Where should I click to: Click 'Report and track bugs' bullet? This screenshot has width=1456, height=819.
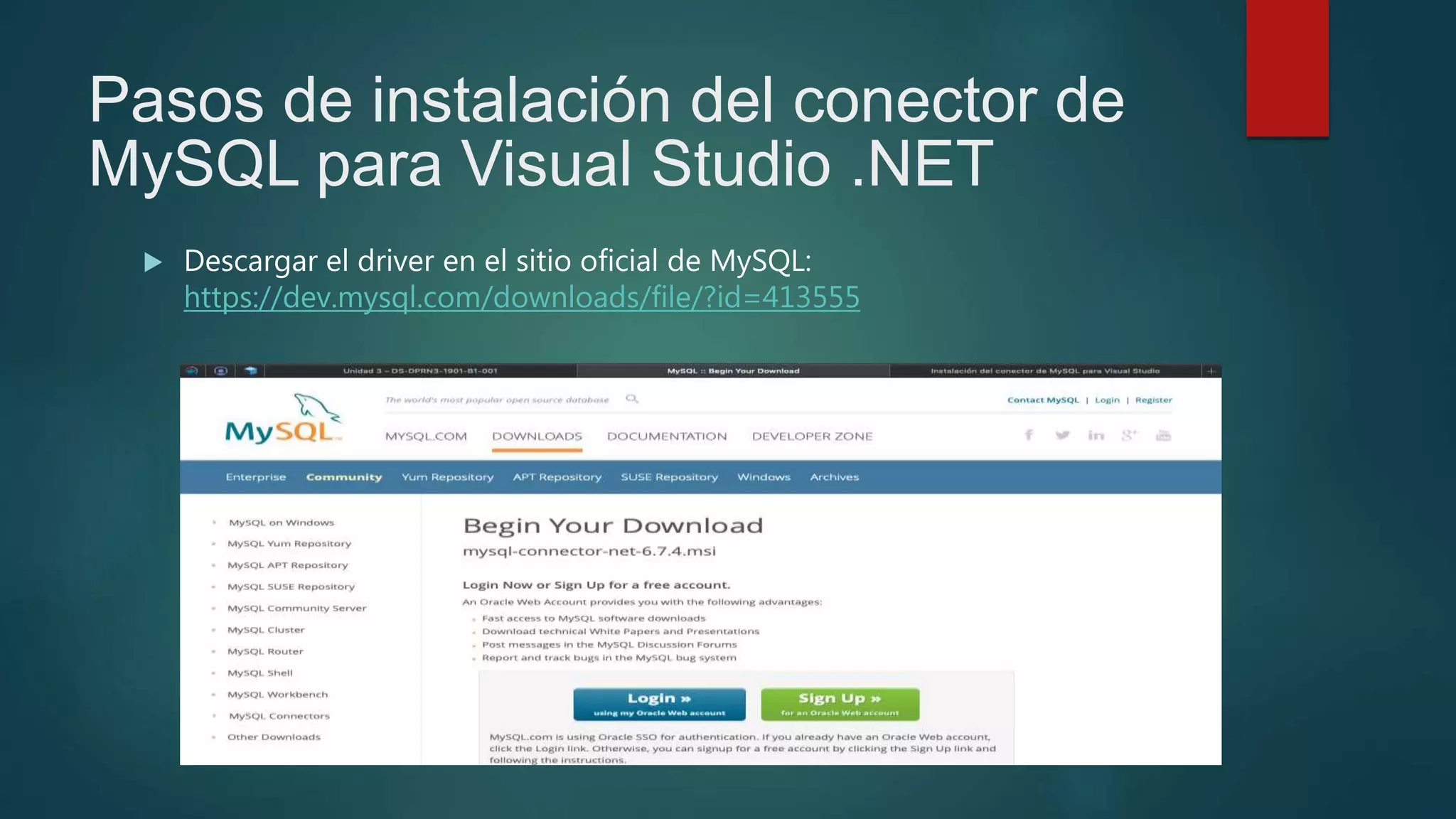click(x=609, y=658)
